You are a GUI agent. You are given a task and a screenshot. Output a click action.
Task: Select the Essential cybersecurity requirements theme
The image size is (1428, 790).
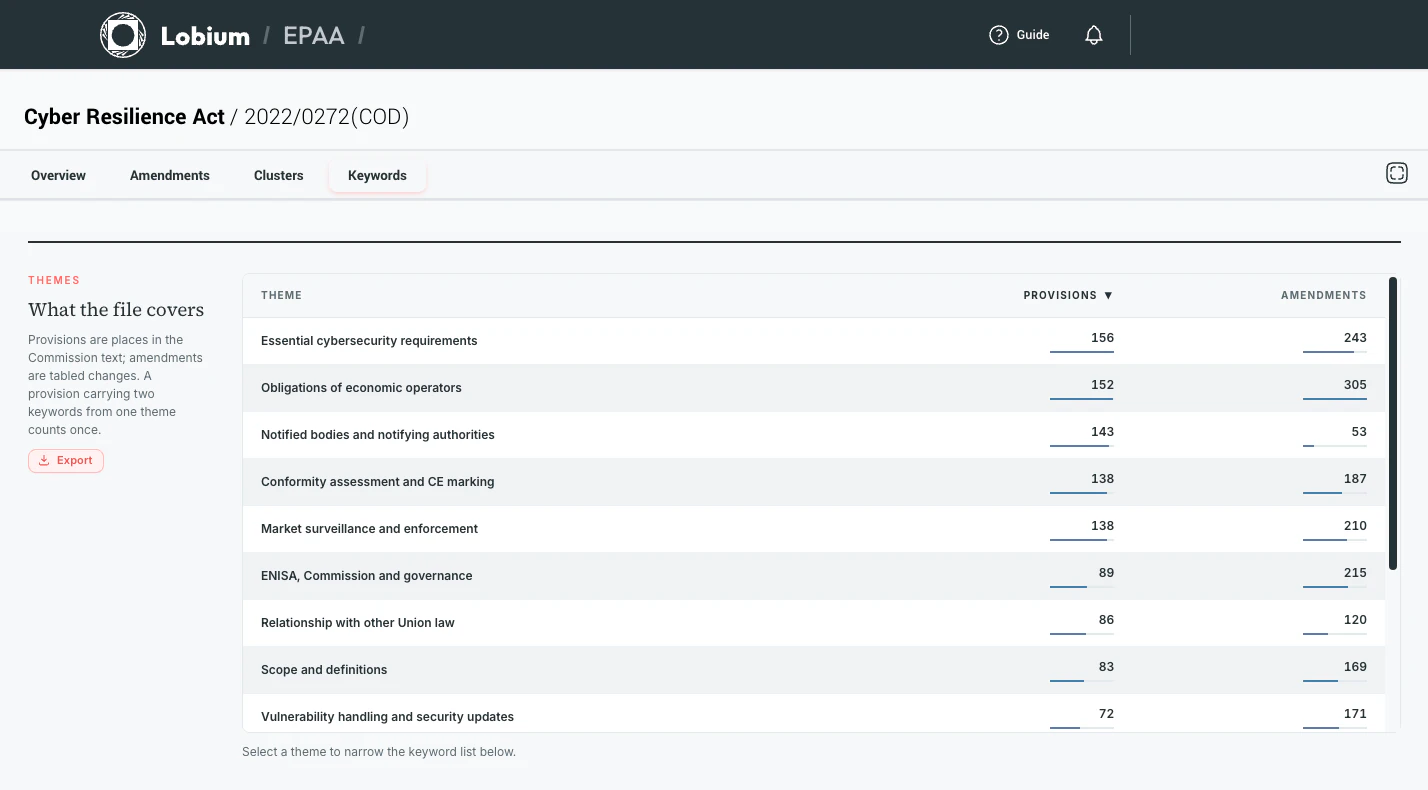[814, 341]
